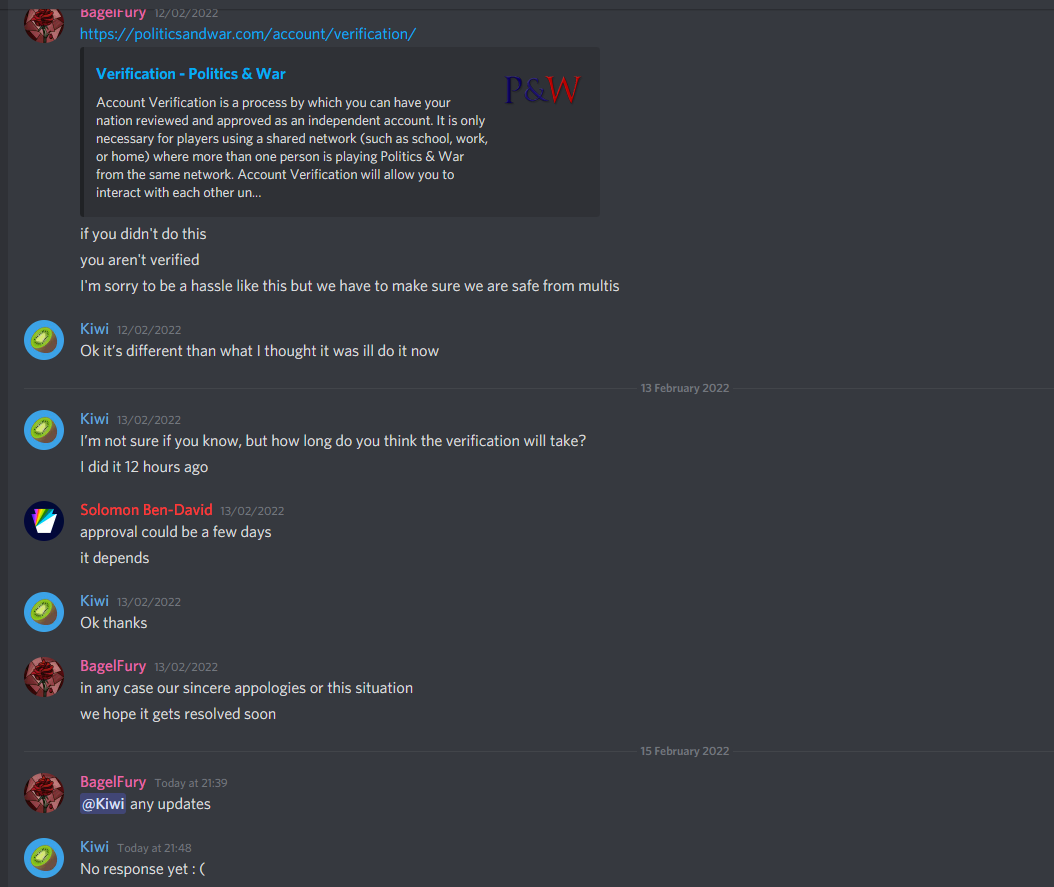Click Kiwi's avatar beside the verification question
Image resolution: width=1054 pixels, height=887 pixels.
tap(44, 430)
